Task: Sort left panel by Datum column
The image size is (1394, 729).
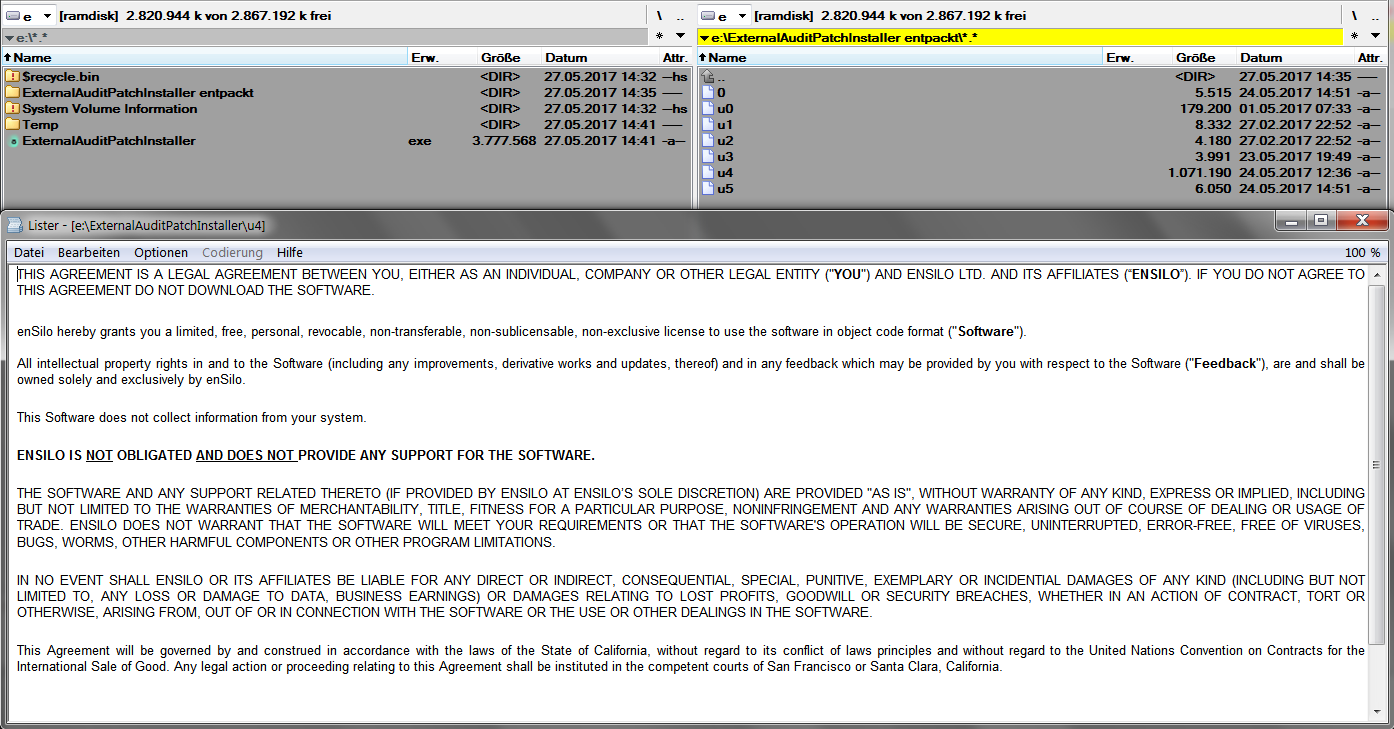Action: tap(600, 58)
